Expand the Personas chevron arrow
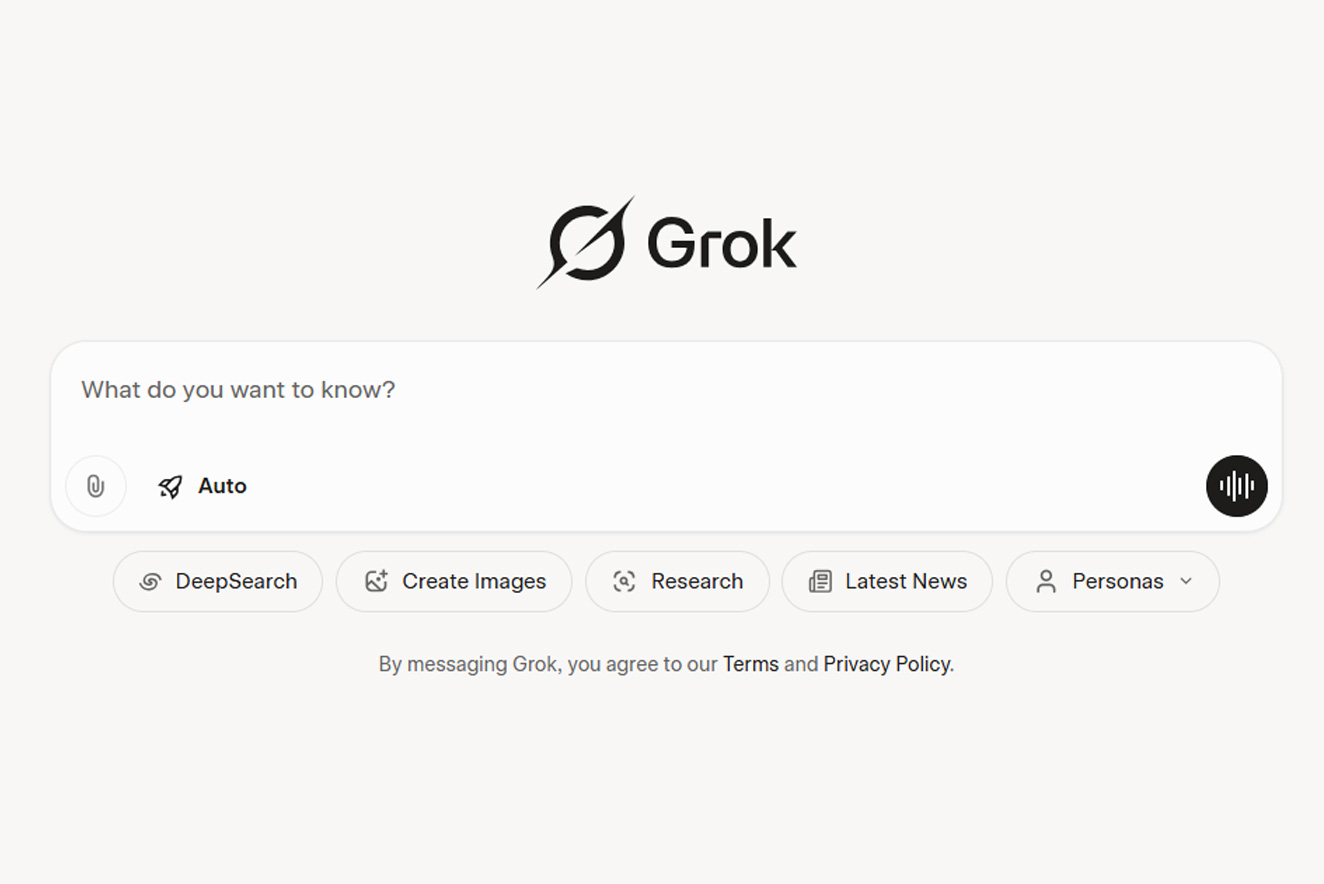The width and height of the screenshot is (1324, 884). pyautogui.click(x=1186, y=582)
